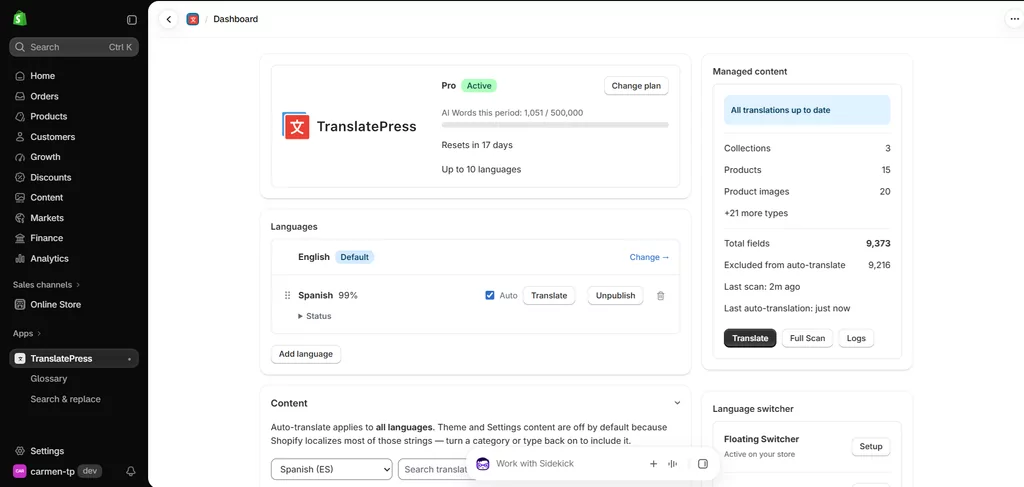
Task: Click the AI Words usage progress bar
Action: pyautogui.click(x=555, y=125)
